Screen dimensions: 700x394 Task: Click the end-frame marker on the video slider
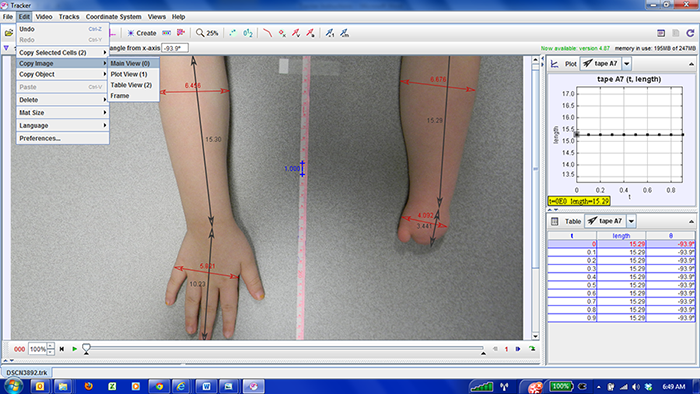483,353
